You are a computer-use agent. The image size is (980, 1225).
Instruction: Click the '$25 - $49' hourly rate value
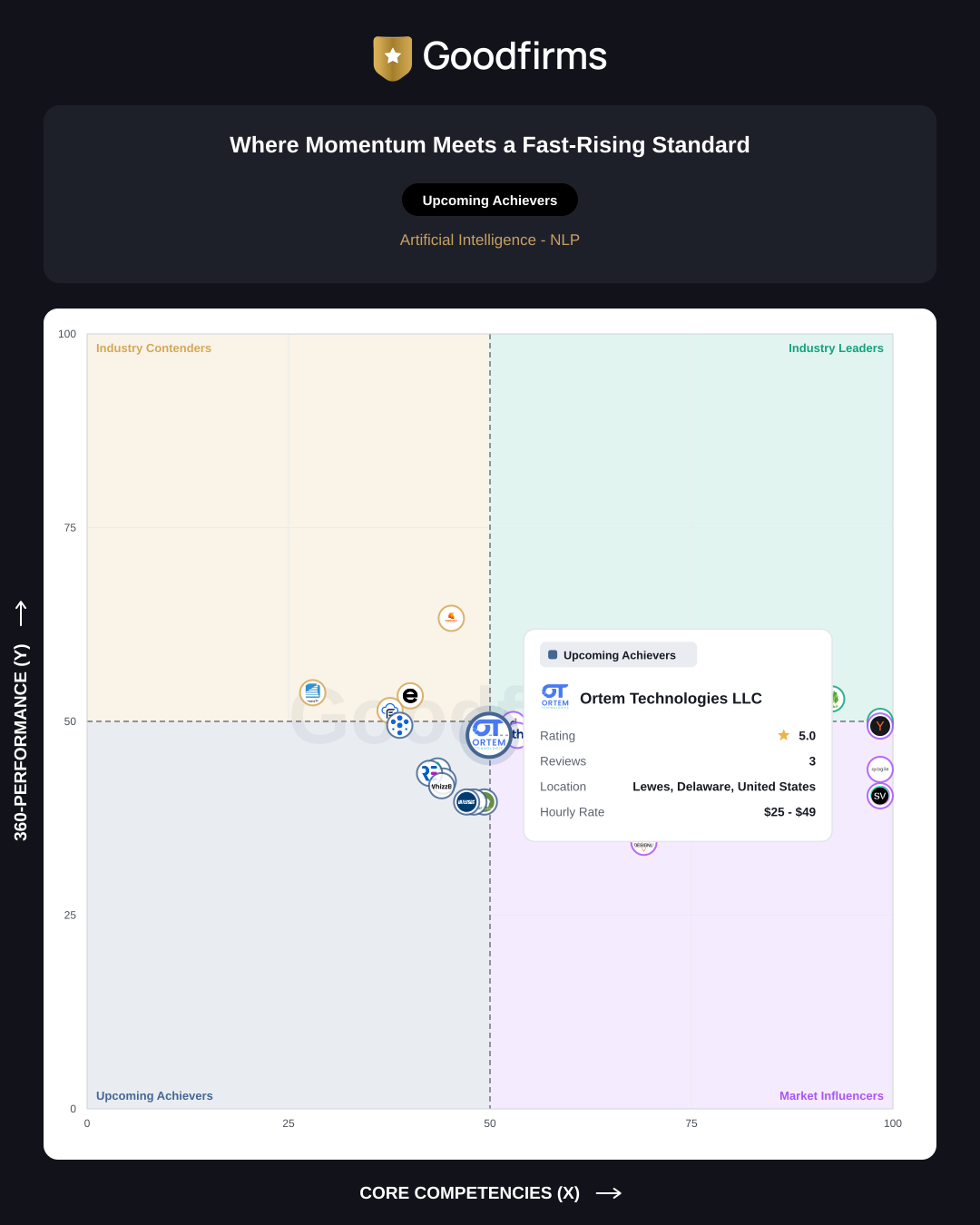(x=789, y=812)
